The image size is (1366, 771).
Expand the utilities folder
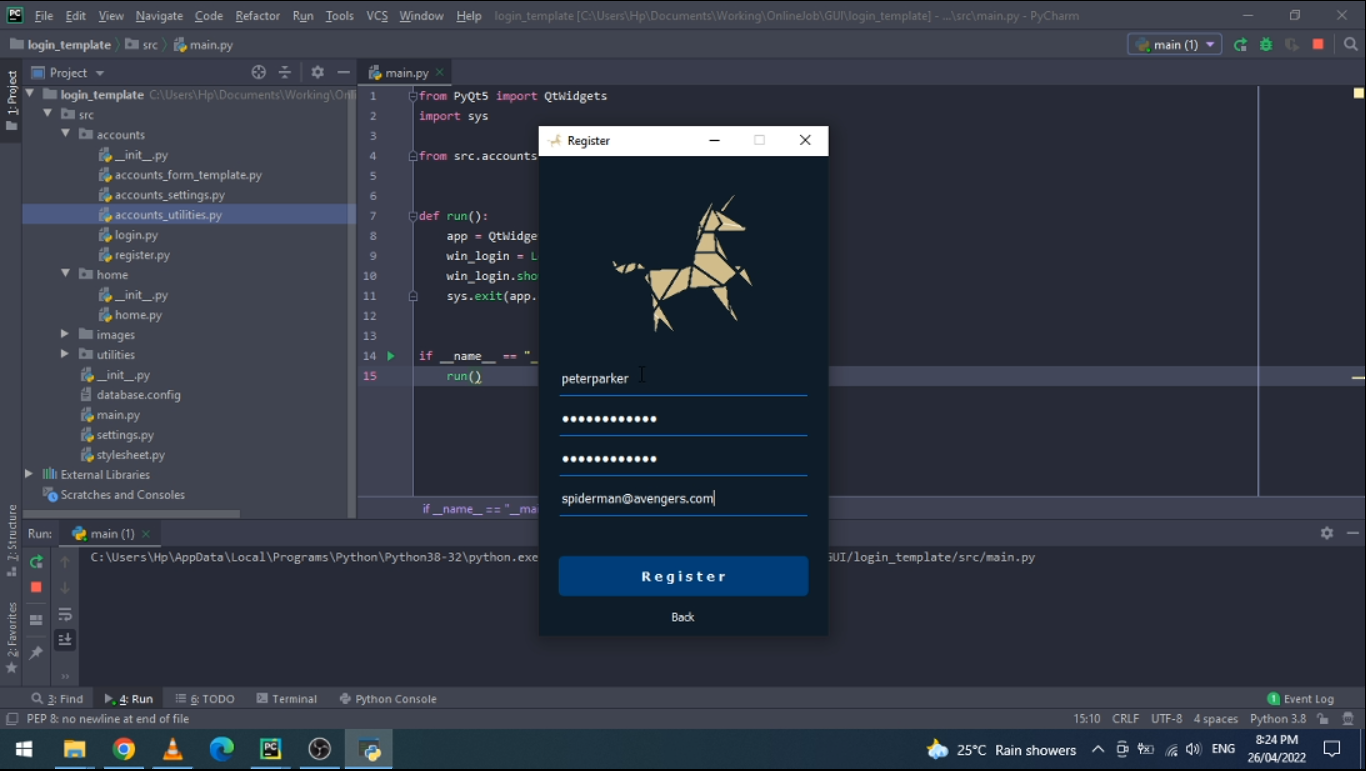tap(65, 354)
